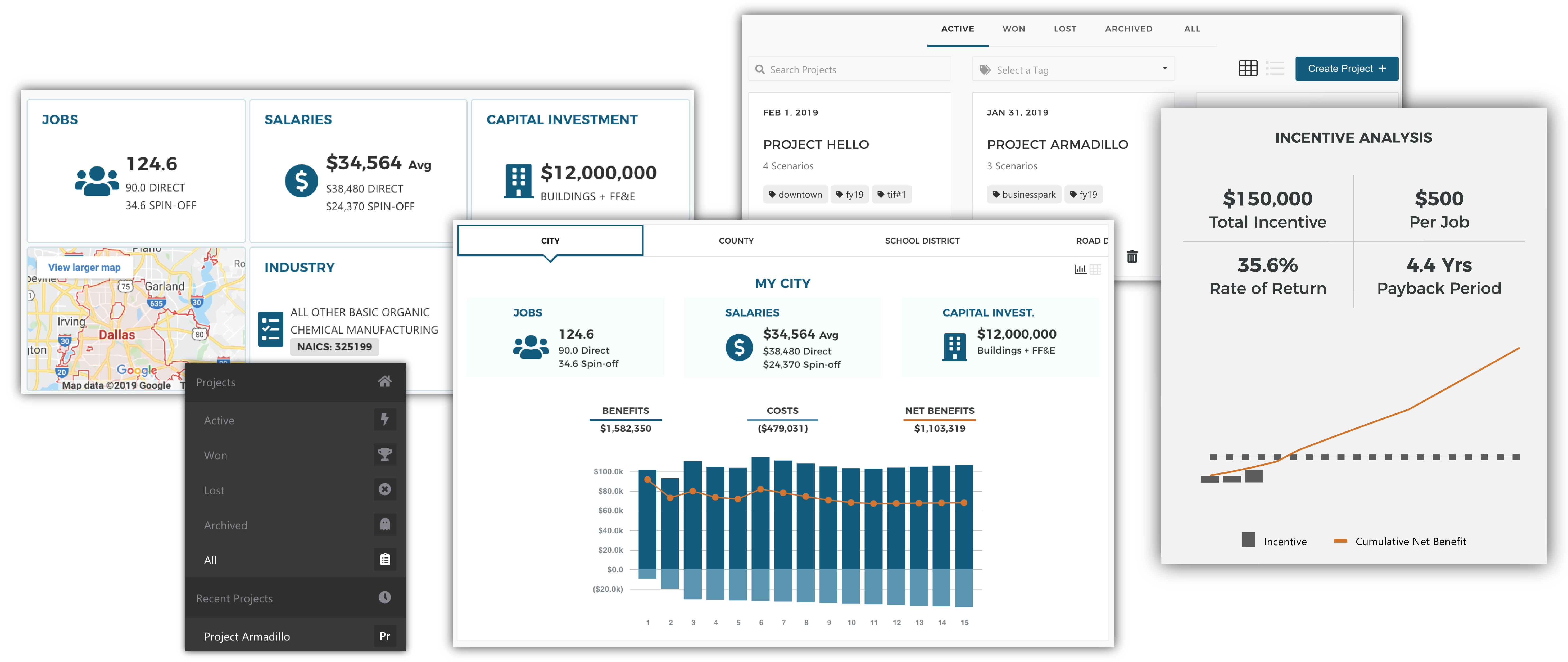Click the Archived ghost icon

385,524
